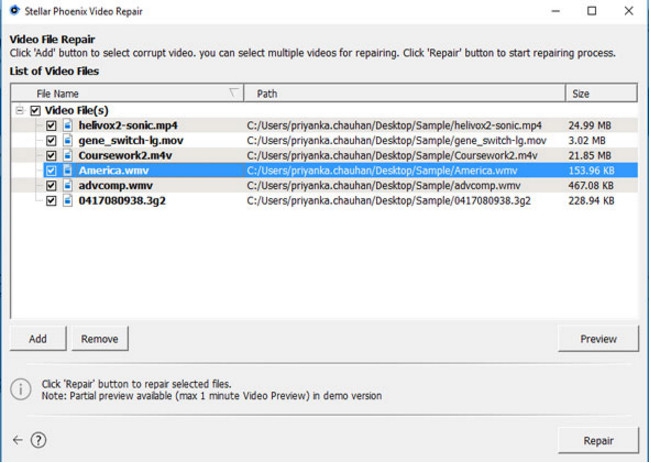The image size is (651, 463).
Task: Sort by the File Name column header
Action: (127, 93)
